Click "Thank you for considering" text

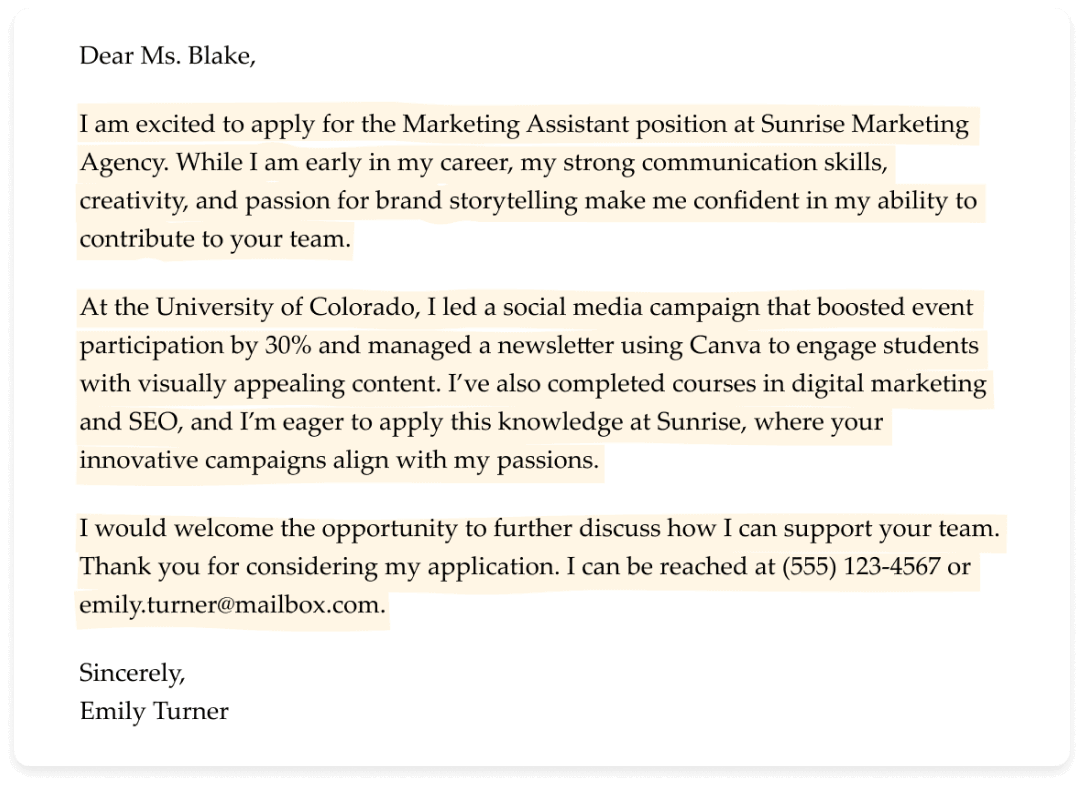pos(213,566)
